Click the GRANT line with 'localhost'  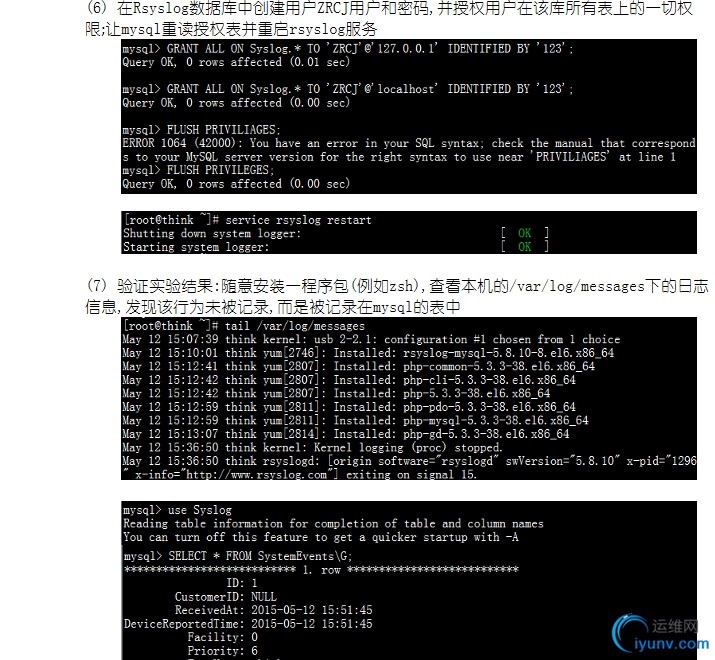pyautogui.click(x=347, y=88)
